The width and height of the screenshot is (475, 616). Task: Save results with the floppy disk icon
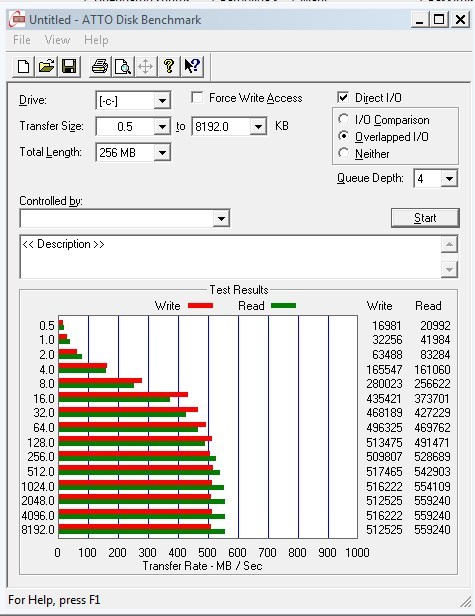(x=69, y=66)
